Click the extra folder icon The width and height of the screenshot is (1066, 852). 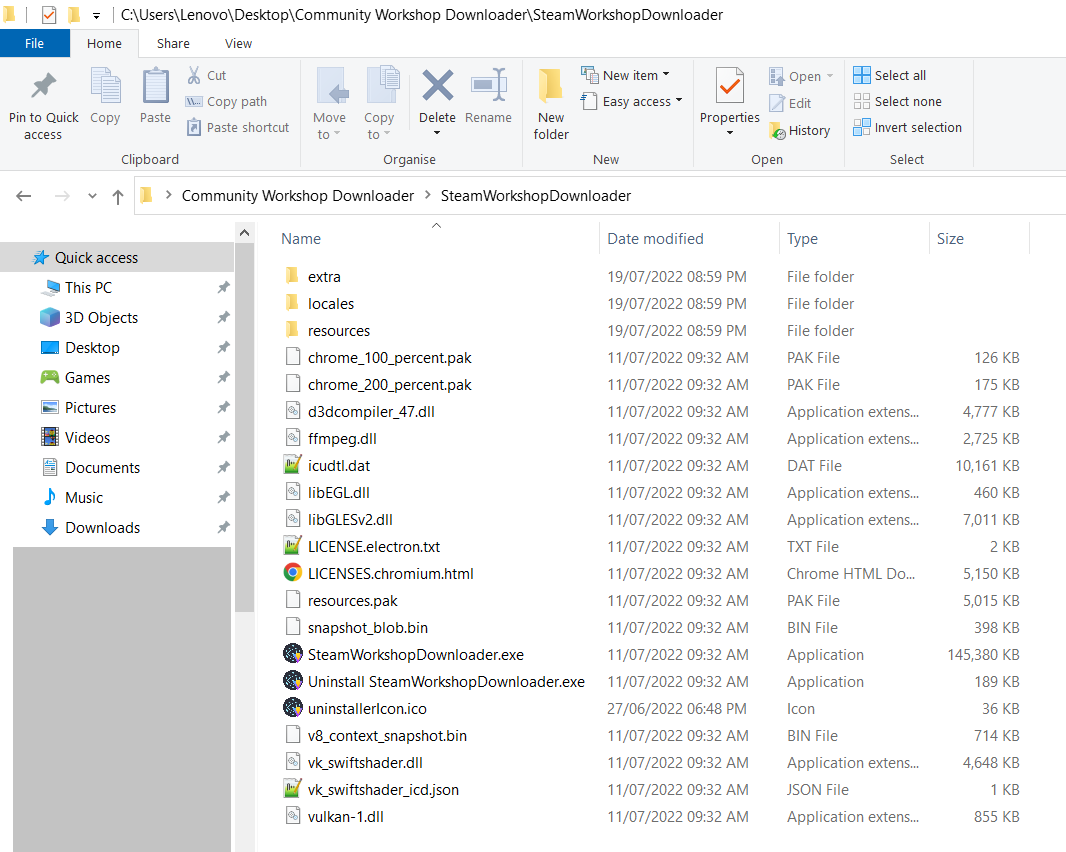coord(292,275)
